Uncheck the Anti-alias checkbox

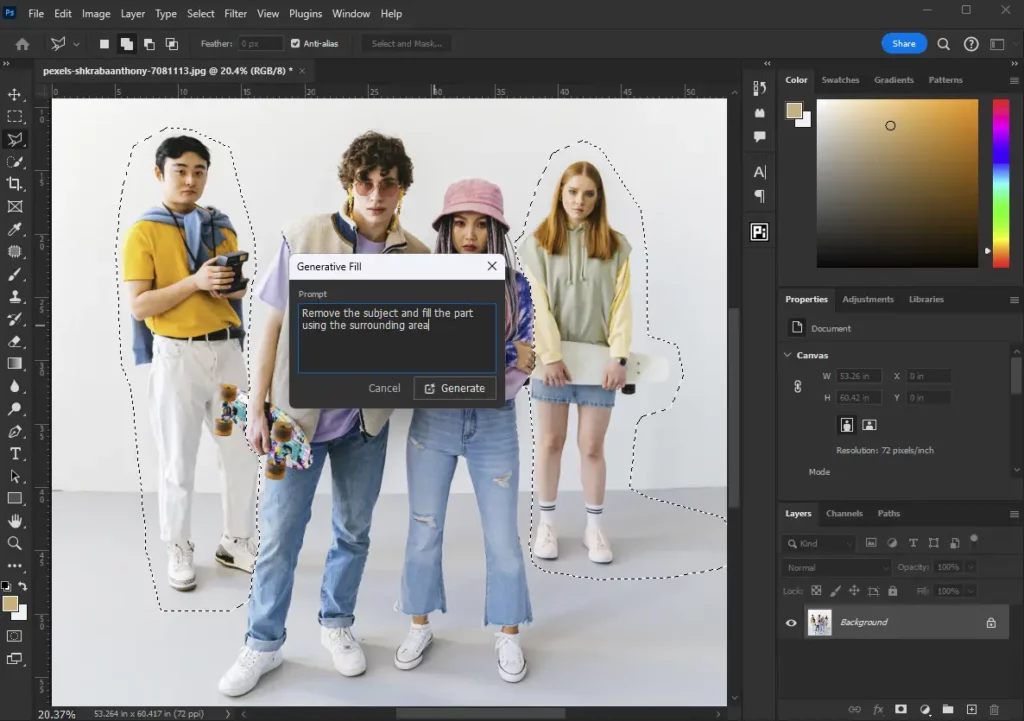(295, 44)
